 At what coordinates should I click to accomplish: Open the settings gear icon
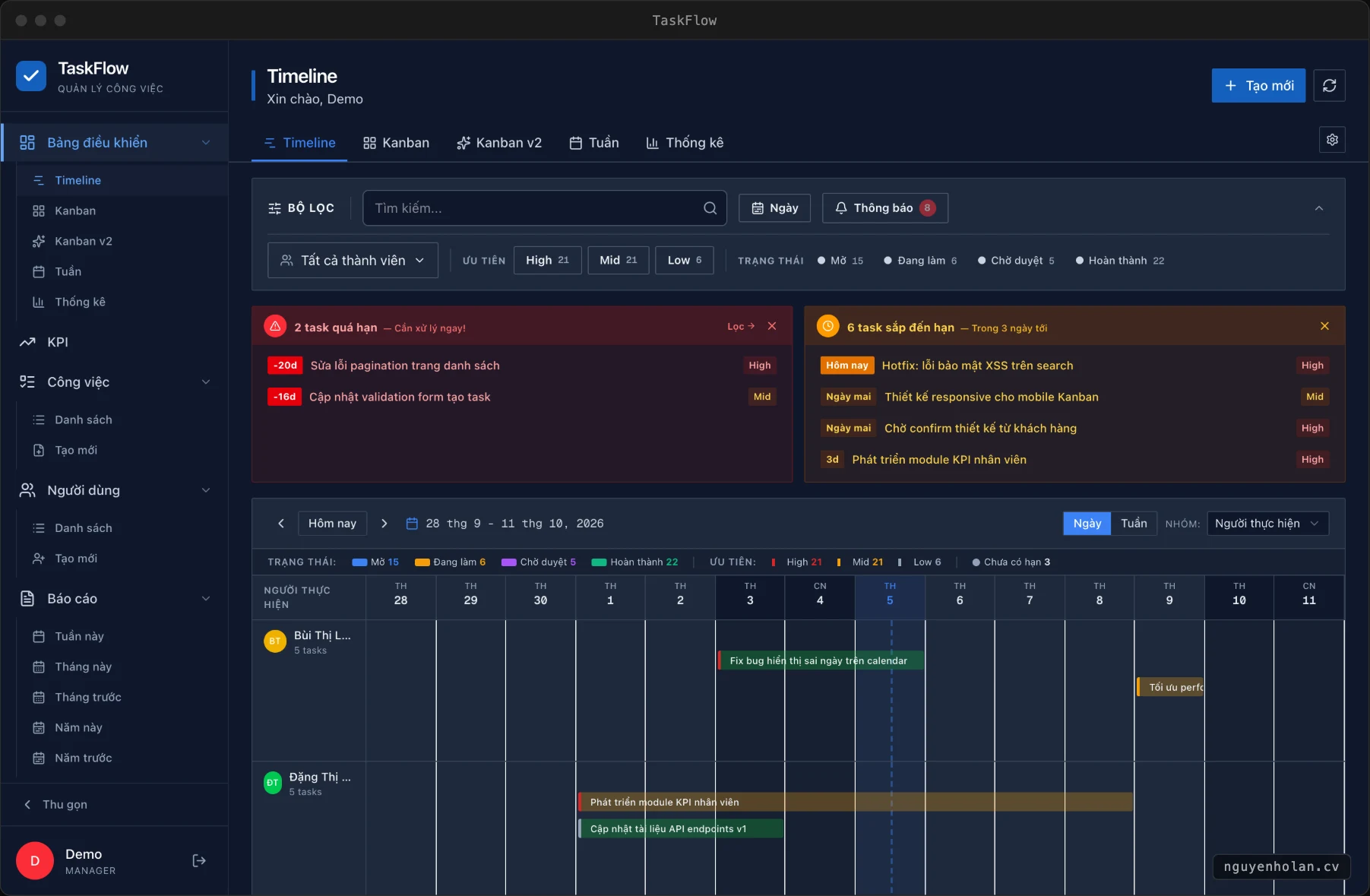[1332, 140]
